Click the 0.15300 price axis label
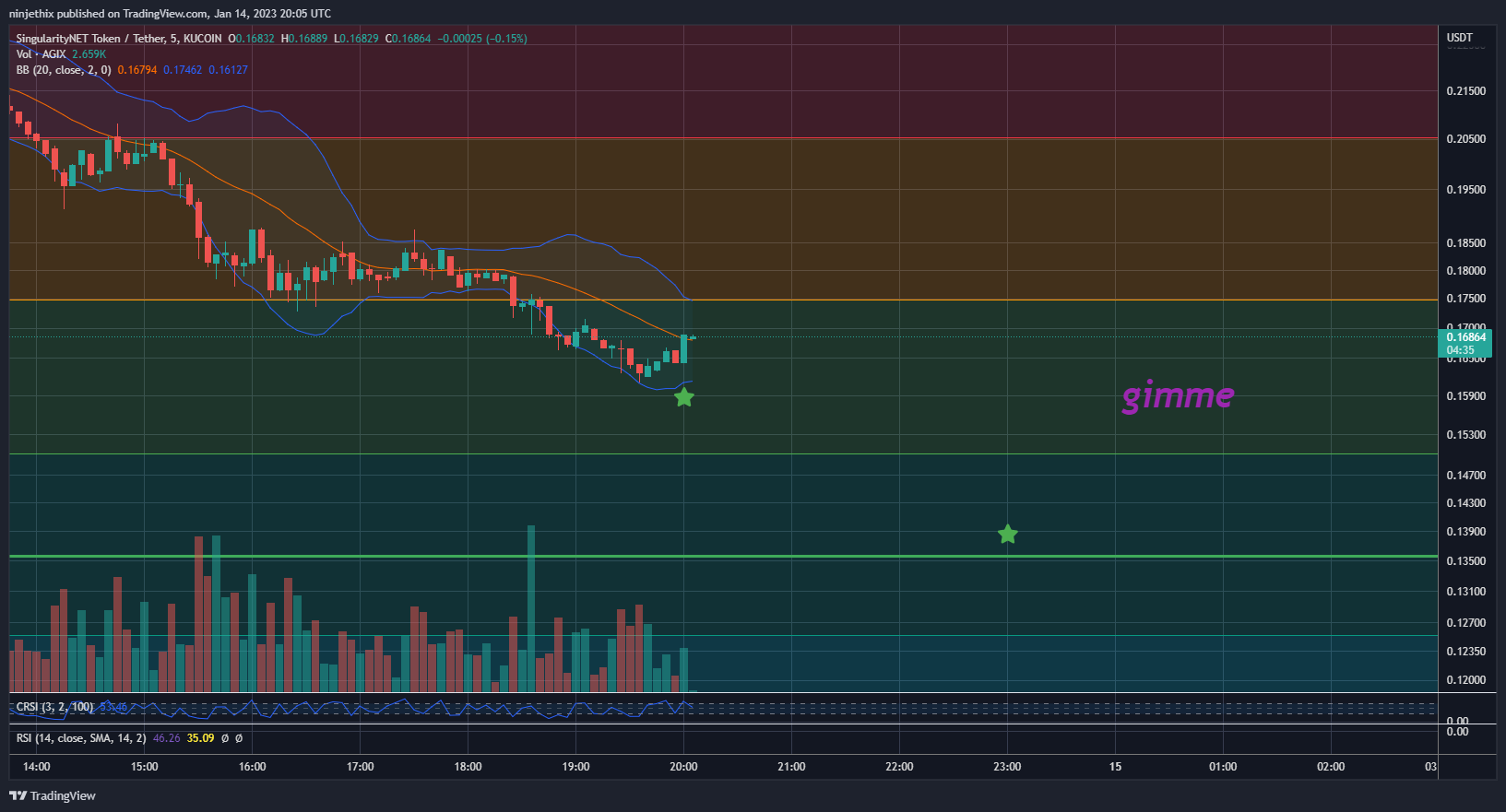 tap(1466, 435)
